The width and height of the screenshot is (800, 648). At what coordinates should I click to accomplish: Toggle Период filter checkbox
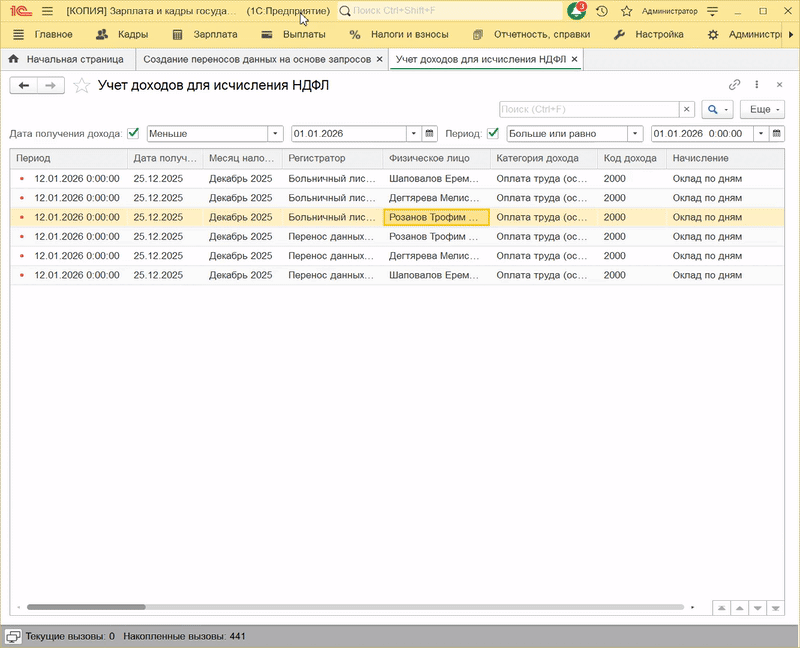(x=493, y=133)
